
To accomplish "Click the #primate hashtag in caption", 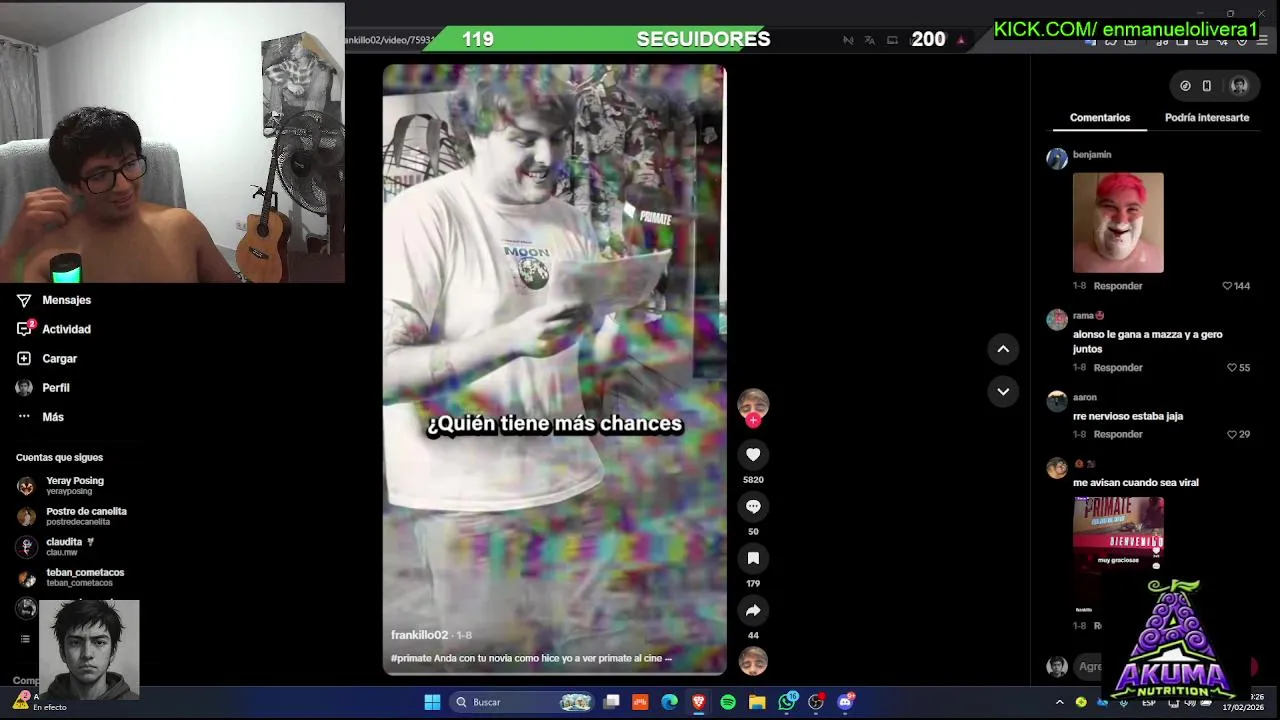I will pyautogui.click(x=411, y=658).
